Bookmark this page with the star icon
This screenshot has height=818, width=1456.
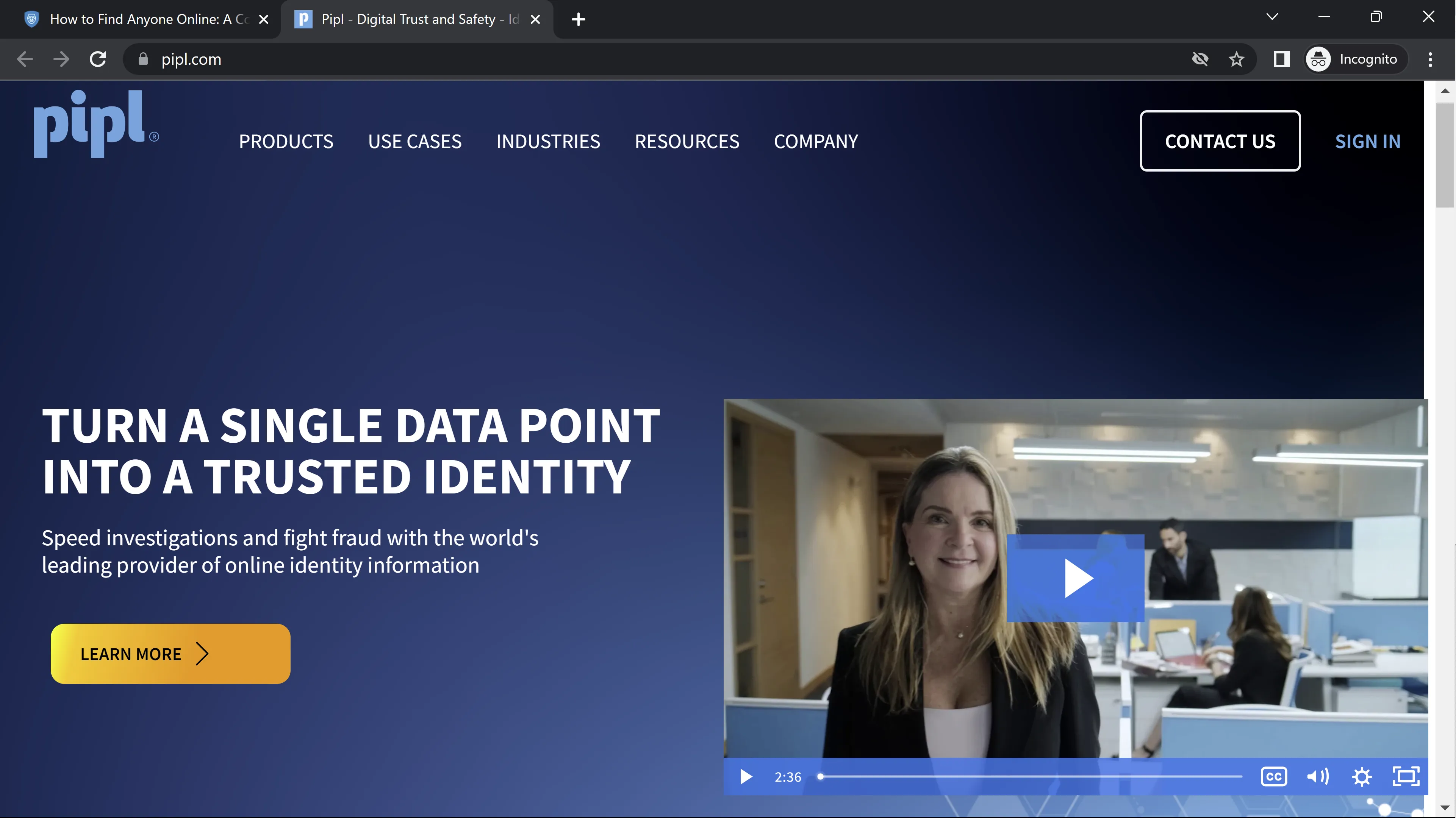(x=1236, y=59)
